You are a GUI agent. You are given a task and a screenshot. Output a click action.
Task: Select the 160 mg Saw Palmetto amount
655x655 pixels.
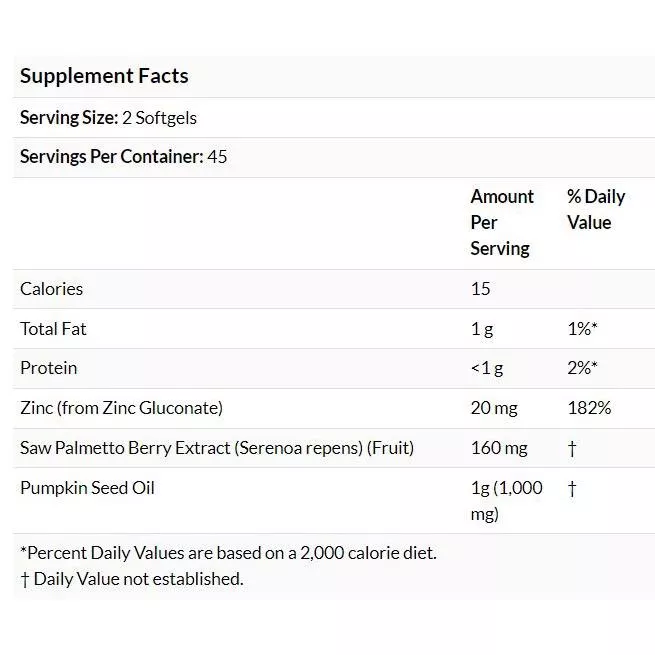pos(497,448)
